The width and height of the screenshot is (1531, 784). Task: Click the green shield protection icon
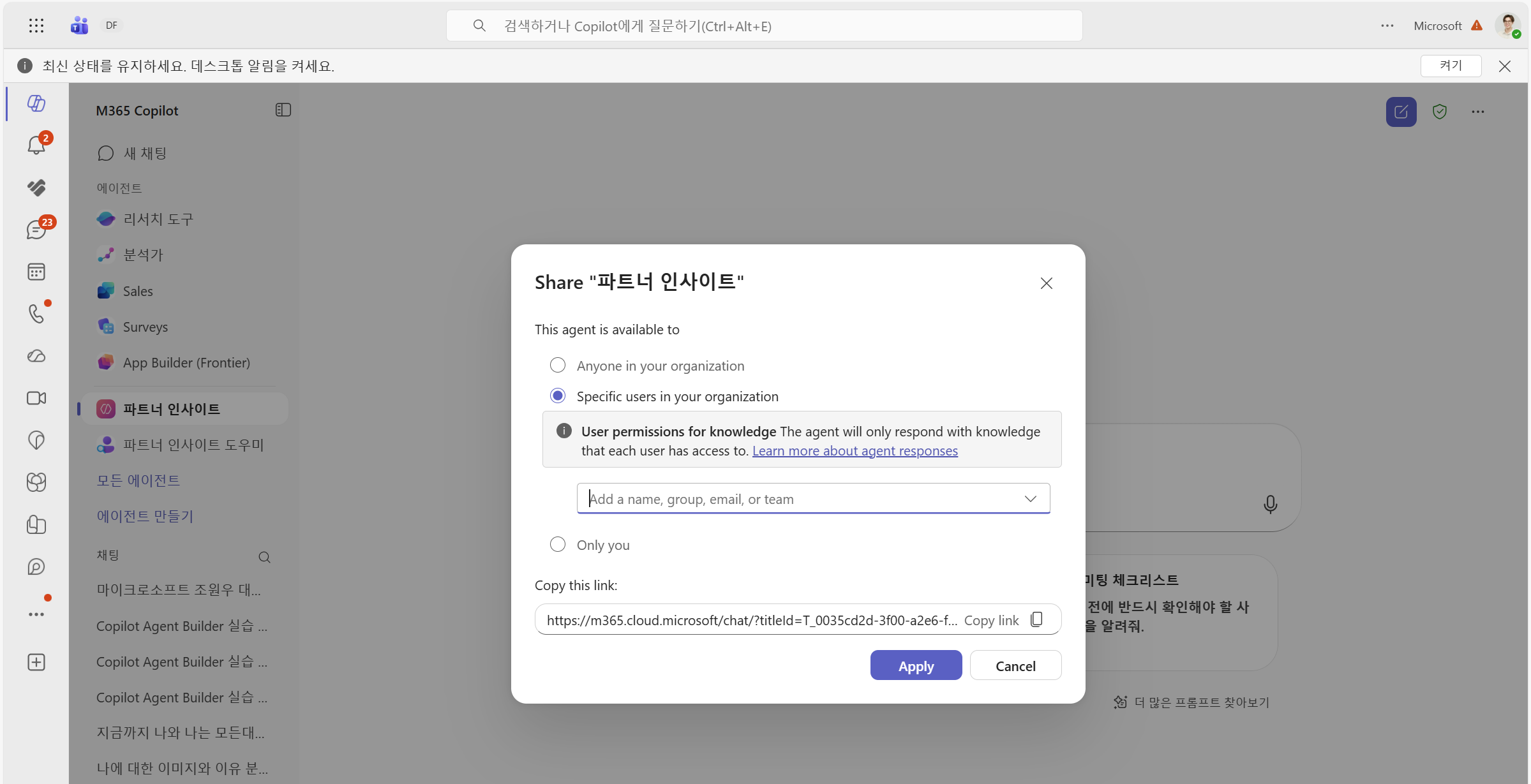(1440, 112)
